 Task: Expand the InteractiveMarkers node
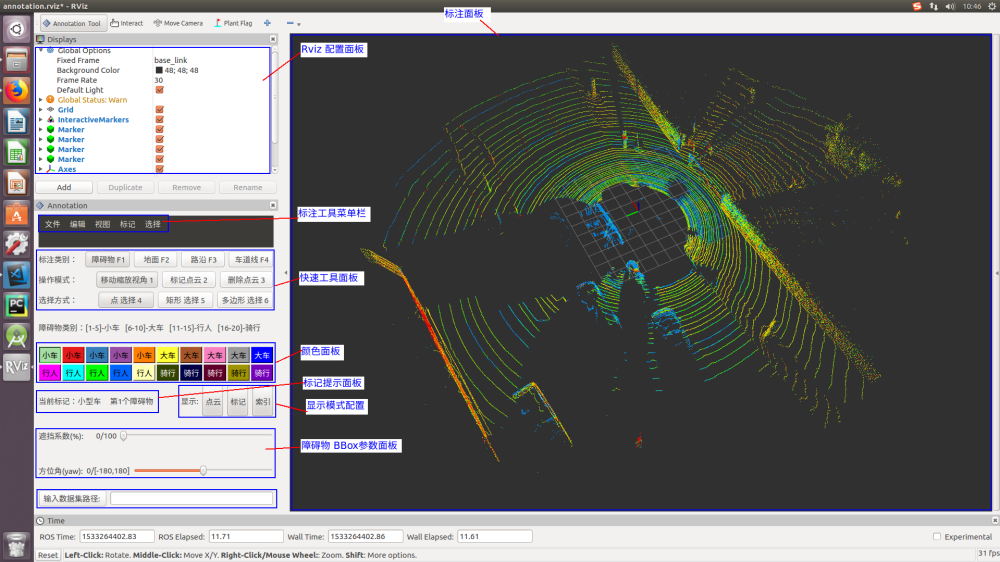click(x=41, y=119)
